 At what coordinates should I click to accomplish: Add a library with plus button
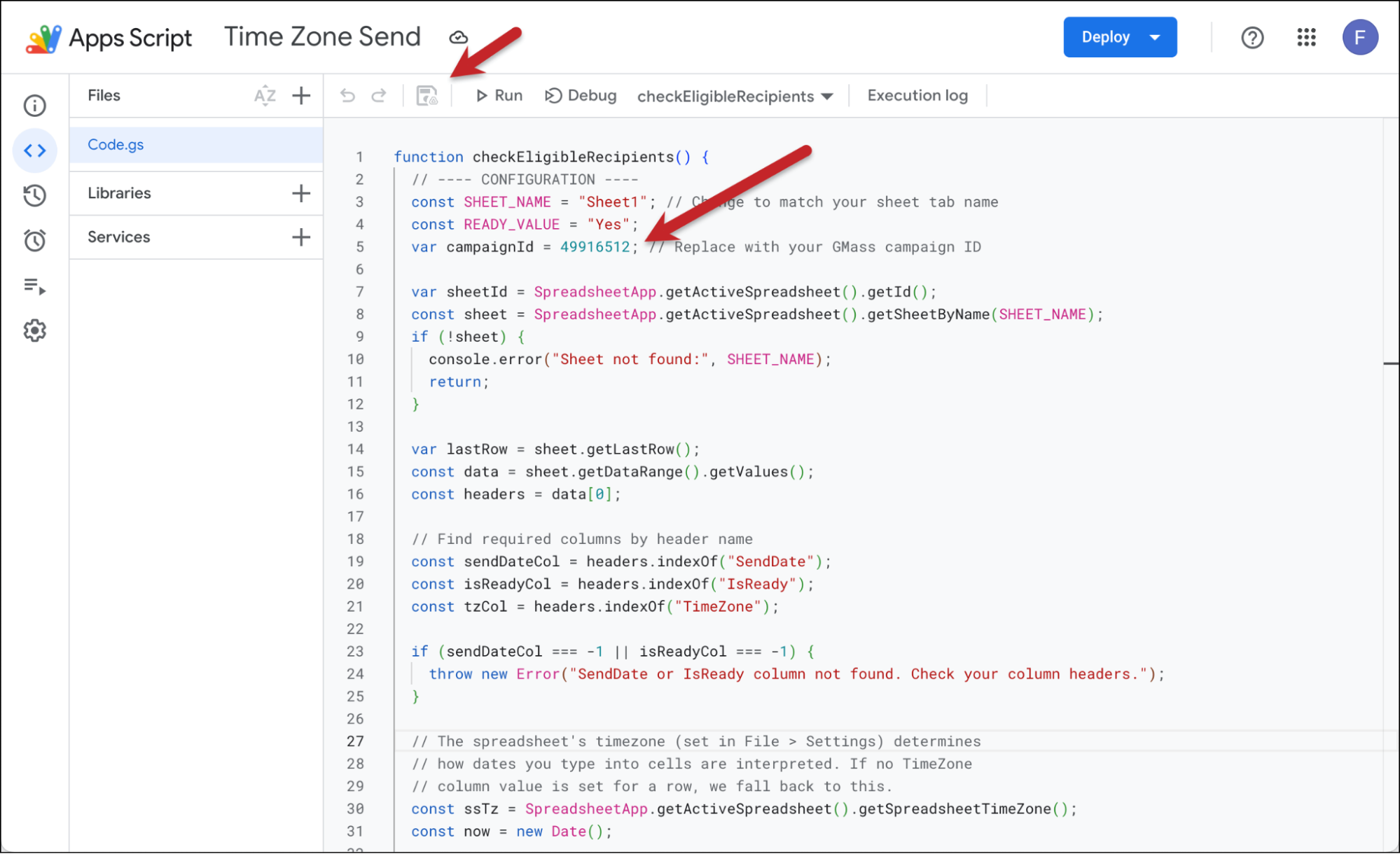click(x=301, y=193)
